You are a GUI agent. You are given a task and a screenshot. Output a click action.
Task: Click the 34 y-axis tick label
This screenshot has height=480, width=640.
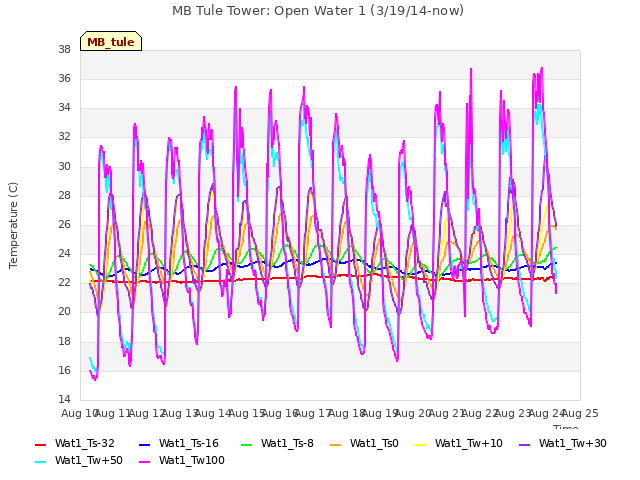pyautogui.click(x=64, y=107)
